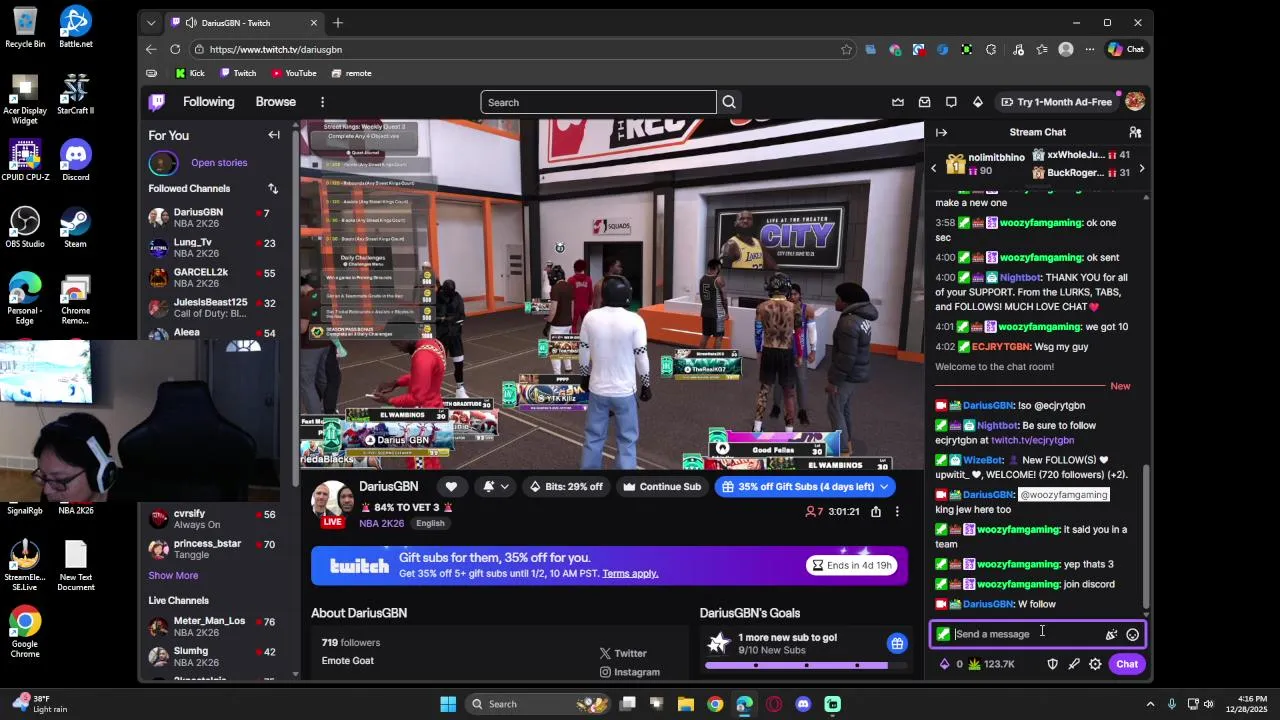
Task: Open the Kick bookmark
Action: click(x=190, y=73)
